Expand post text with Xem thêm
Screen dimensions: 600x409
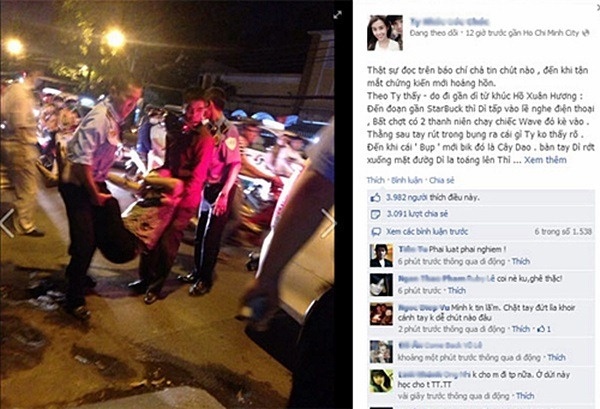[x=545, y=160]
